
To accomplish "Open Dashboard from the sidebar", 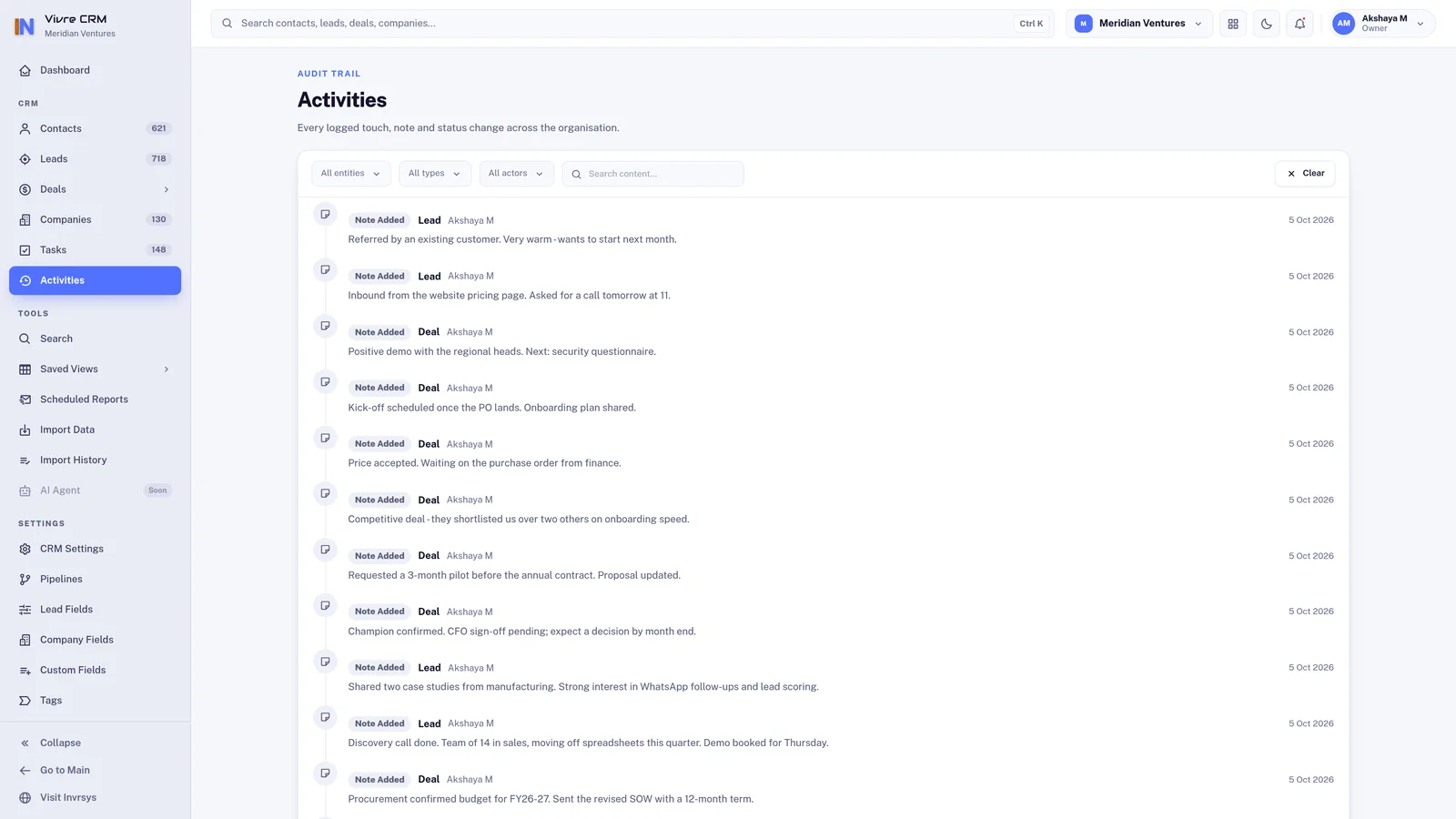I will click(x=95, y=70).
